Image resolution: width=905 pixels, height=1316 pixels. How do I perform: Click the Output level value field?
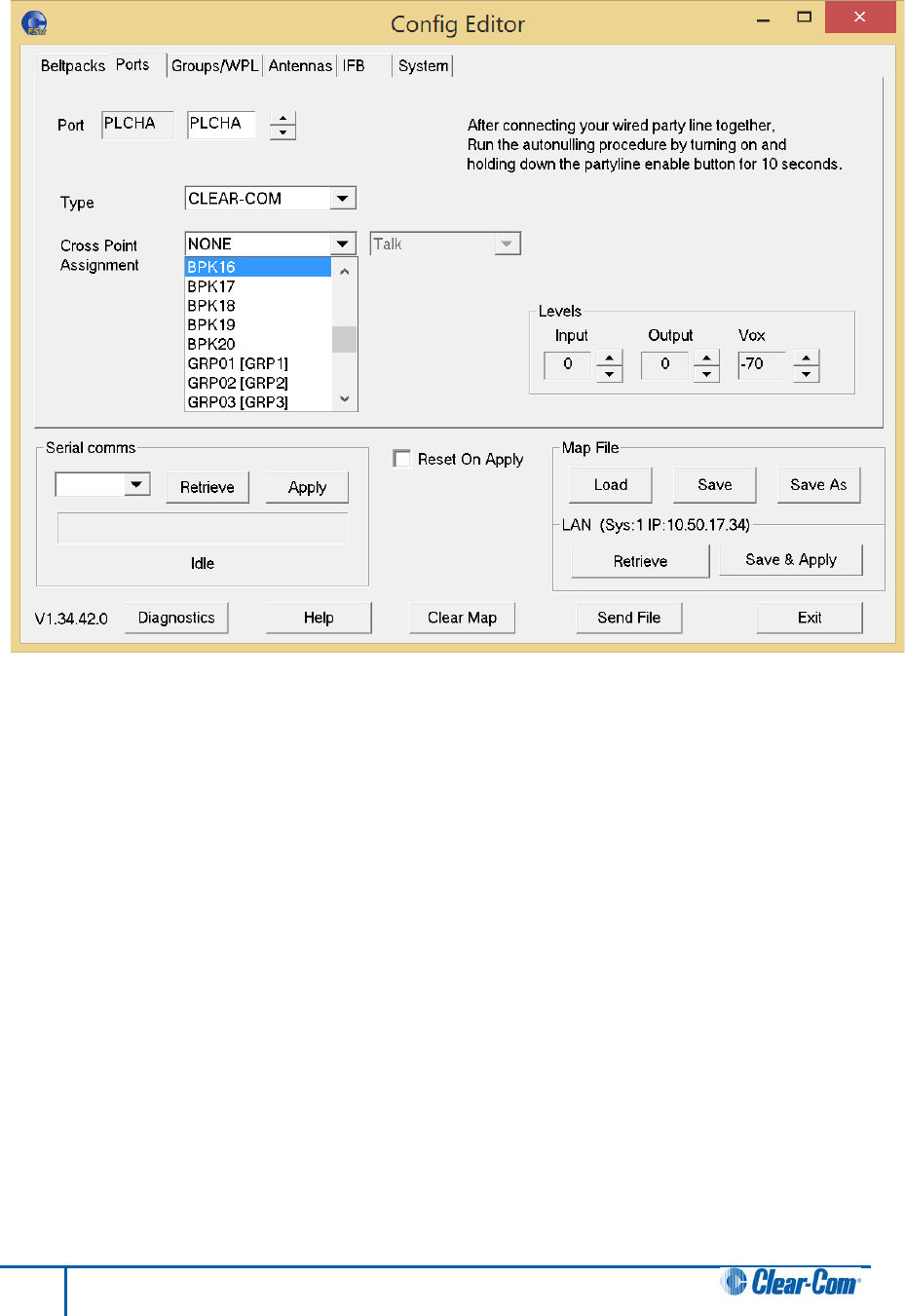point(665,364)
